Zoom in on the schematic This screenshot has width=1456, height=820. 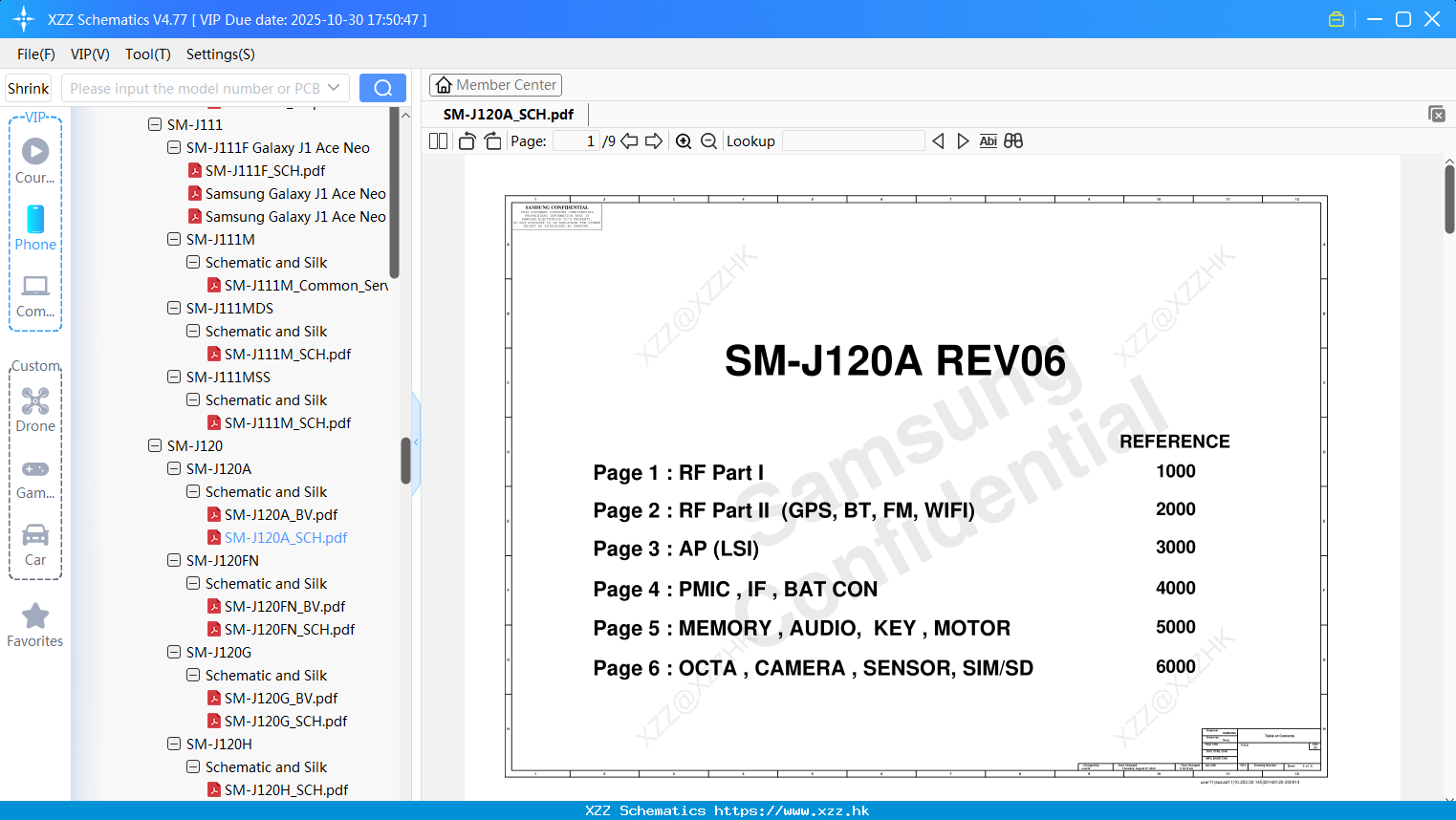[684, 140]
